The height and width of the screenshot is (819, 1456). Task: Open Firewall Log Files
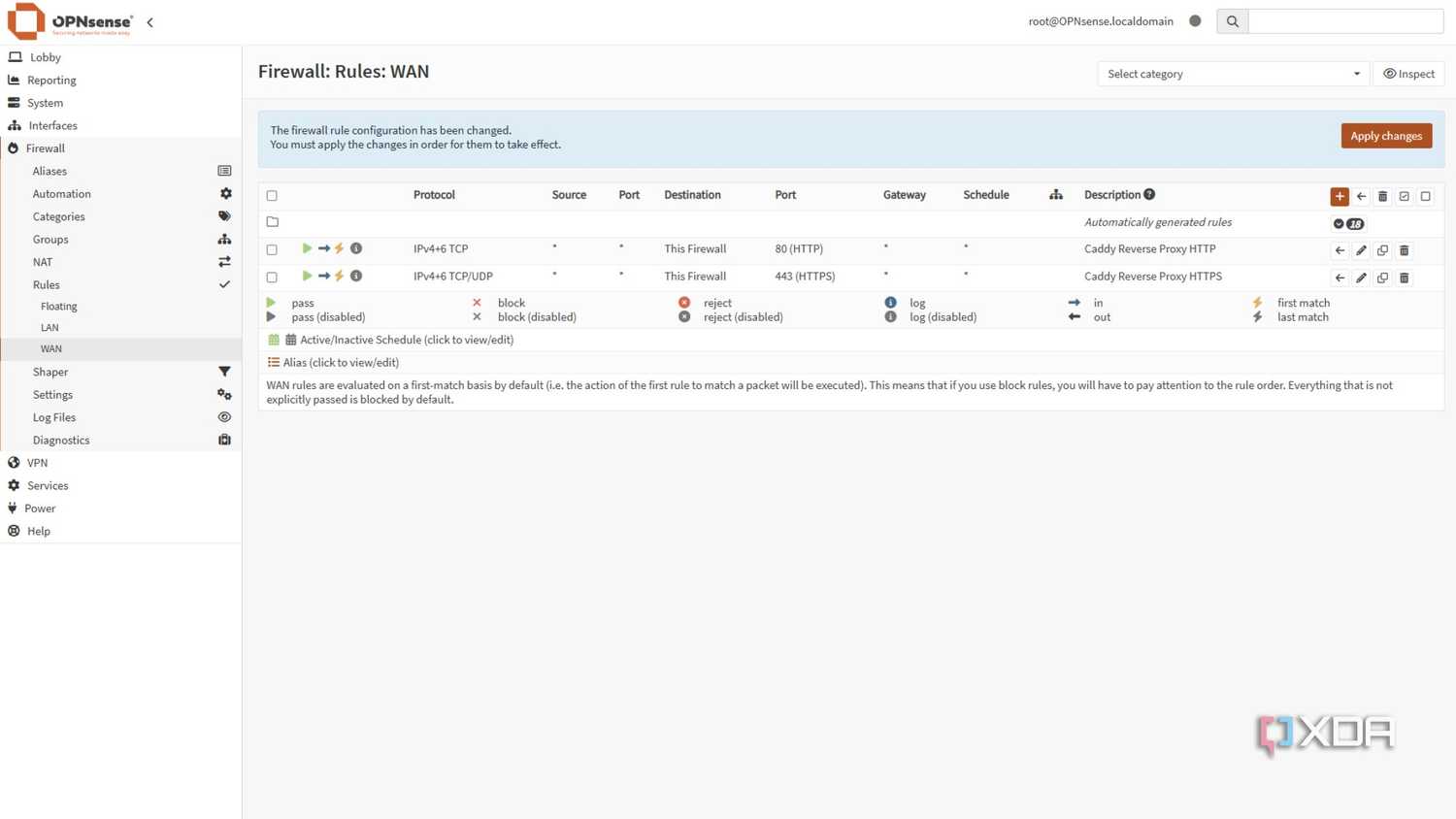[120, 417]
